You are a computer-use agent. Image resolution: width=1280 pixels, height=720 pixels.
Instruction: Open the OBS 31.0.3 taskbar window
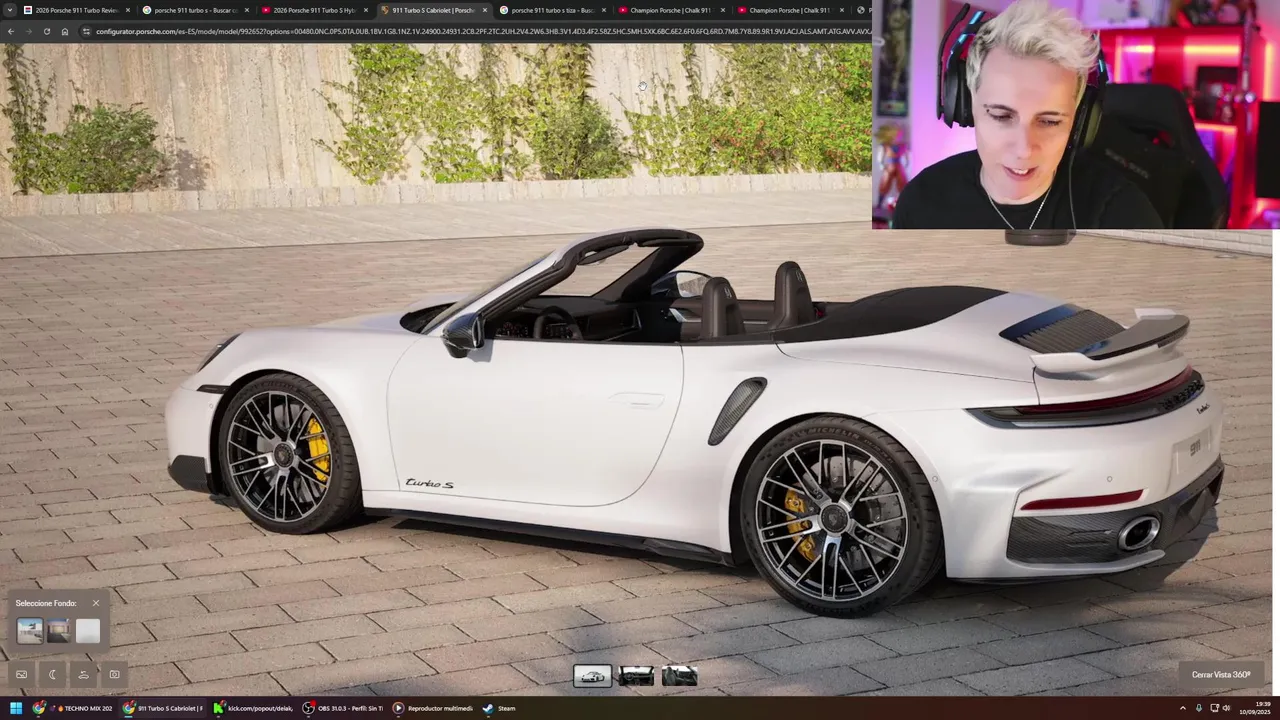[x=344, y=708]
